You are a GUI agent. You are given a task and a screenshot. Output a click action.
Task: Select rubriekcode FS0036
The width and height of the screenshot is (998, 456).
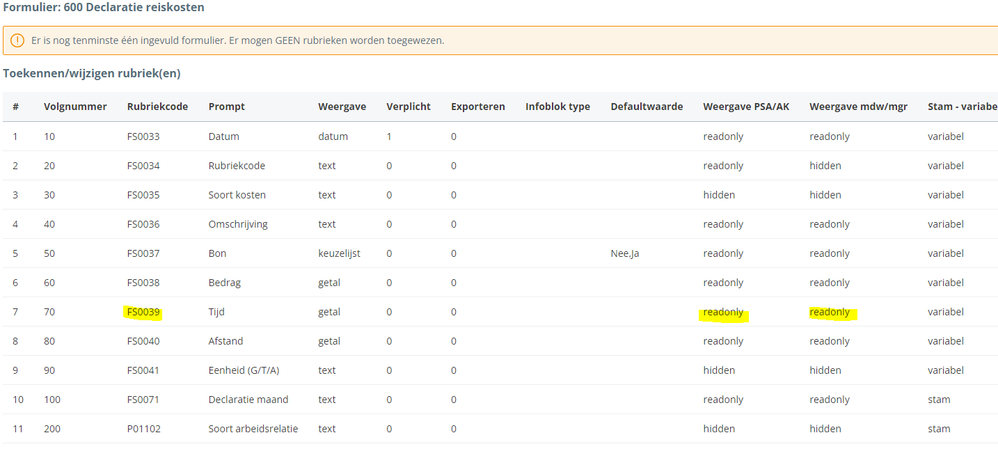point(143,224)
